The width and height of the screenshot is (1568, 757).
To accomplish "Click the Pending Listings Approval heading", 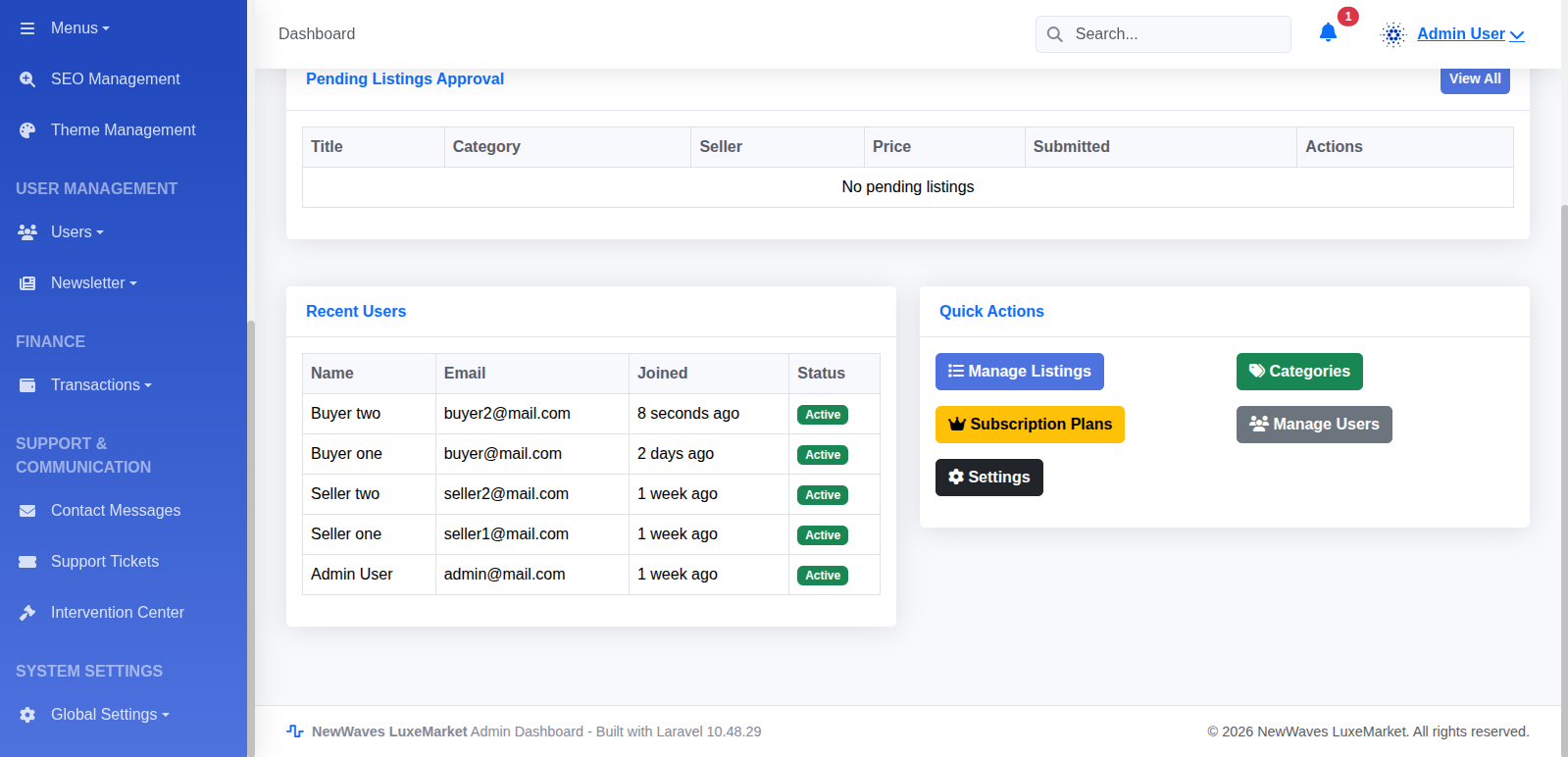I will click(405, 79).
